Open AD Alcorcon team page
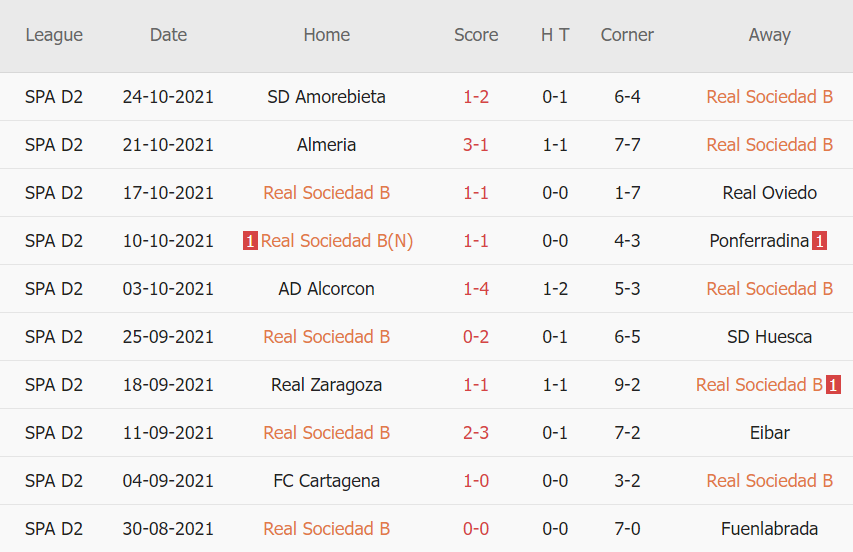 [326, 289]
